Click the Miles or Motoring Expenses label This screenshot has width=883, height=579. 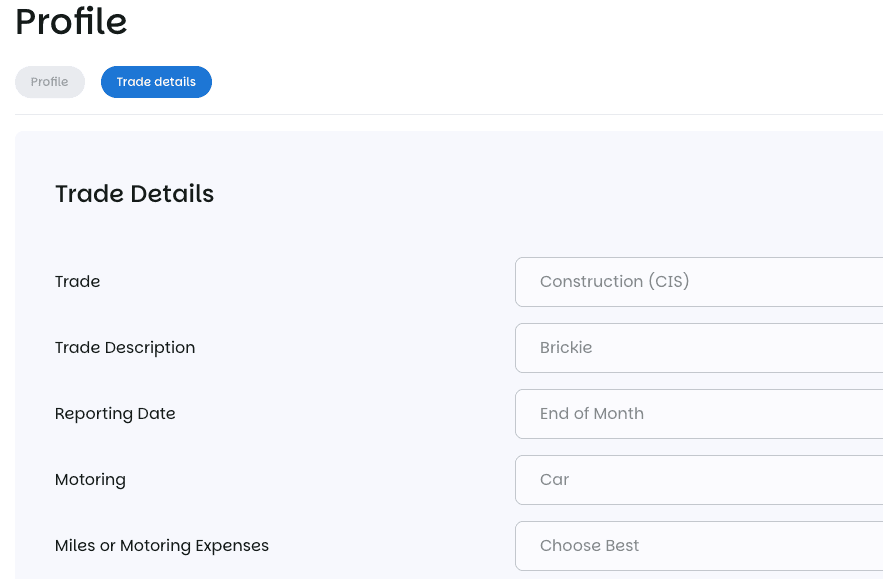[x=162, y=545]
